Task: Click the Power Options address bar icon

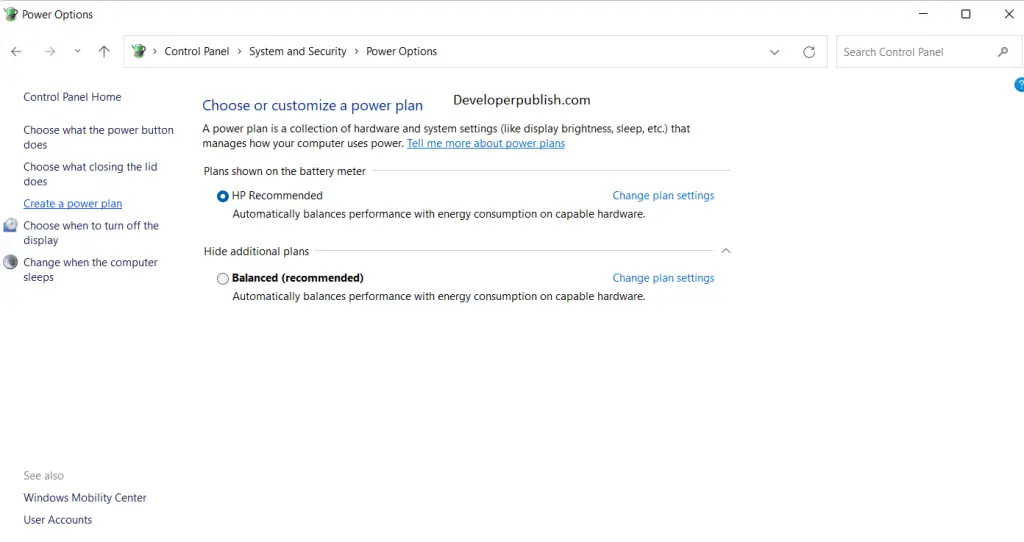Action: [138, 51]
